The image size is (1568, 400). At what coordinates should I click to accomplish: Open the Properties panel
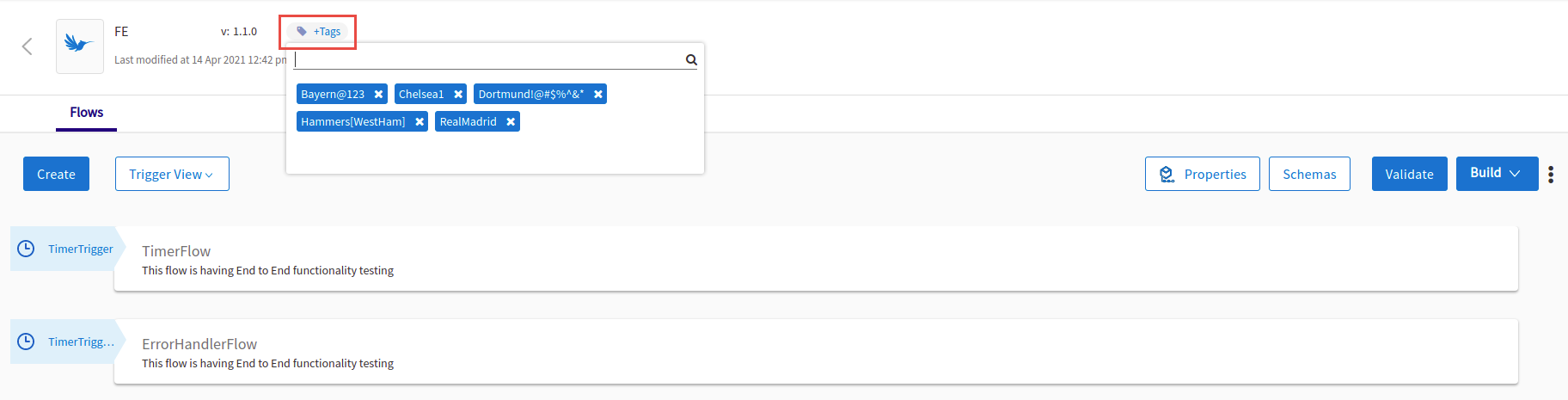(1202, 174)
